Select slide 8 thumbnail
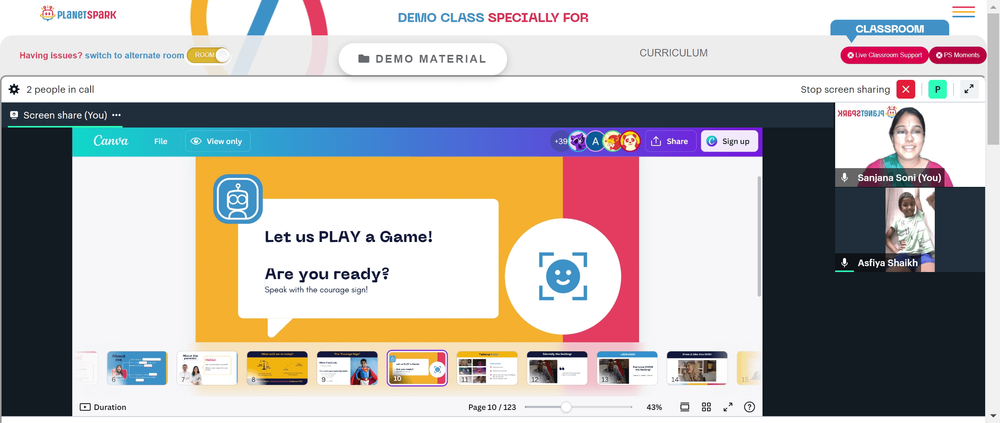Viewport: 1000px width, 423px height. (x=277, y=368)
